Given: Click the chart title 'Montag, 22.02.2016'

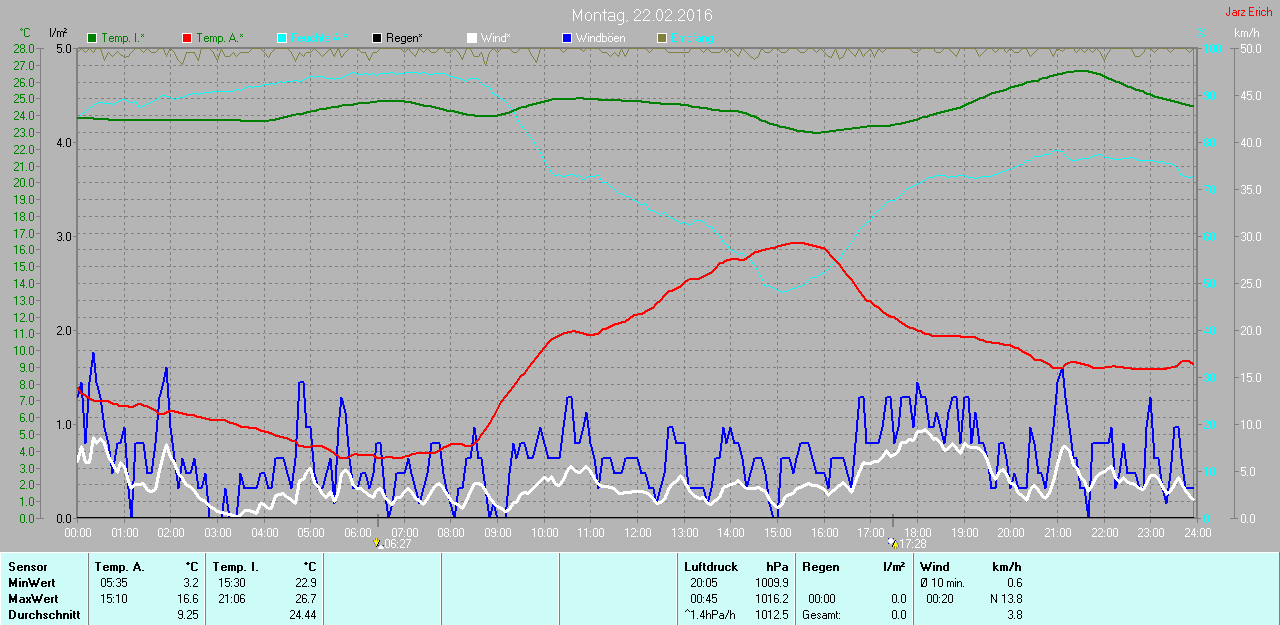Looking at the screenshot, I should click(x=642, y=15).
